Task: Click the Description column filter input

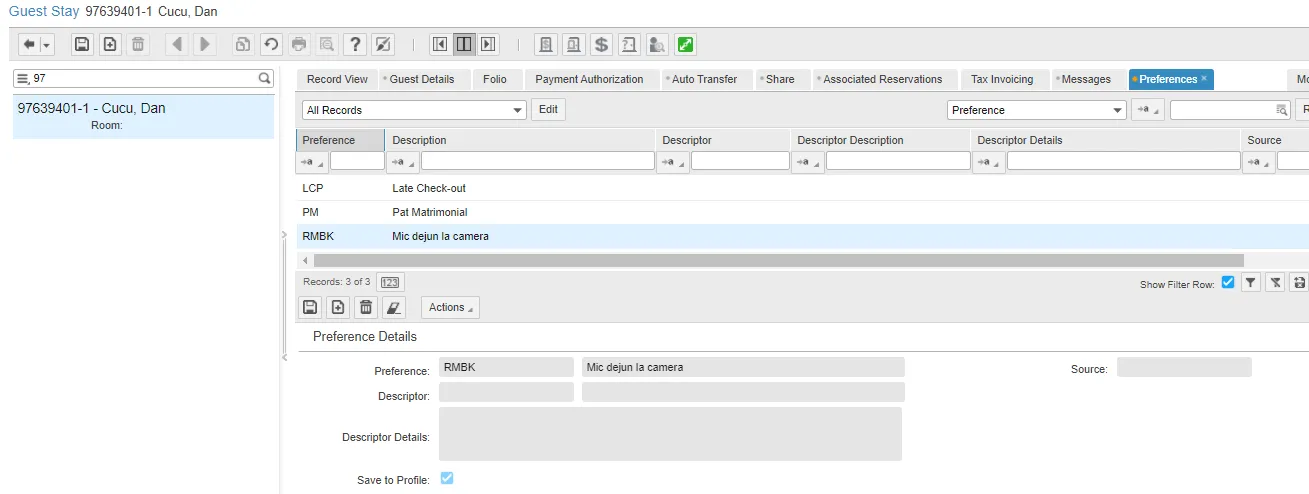Action: (x=537, y=161)
